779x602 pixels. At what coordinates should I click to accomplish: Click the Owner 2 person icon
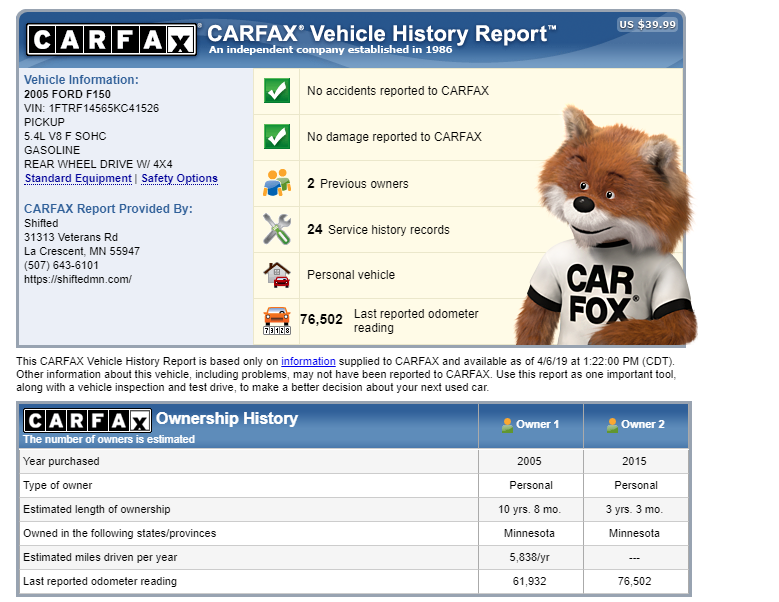[612, 425]
